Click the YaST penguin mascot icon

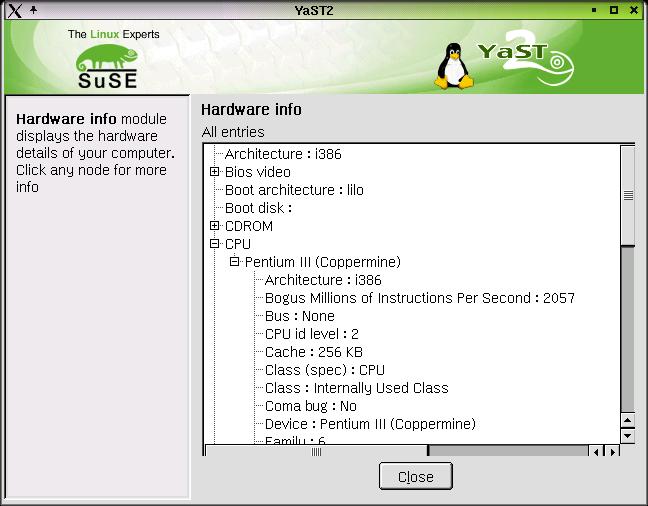coord(455,67)
